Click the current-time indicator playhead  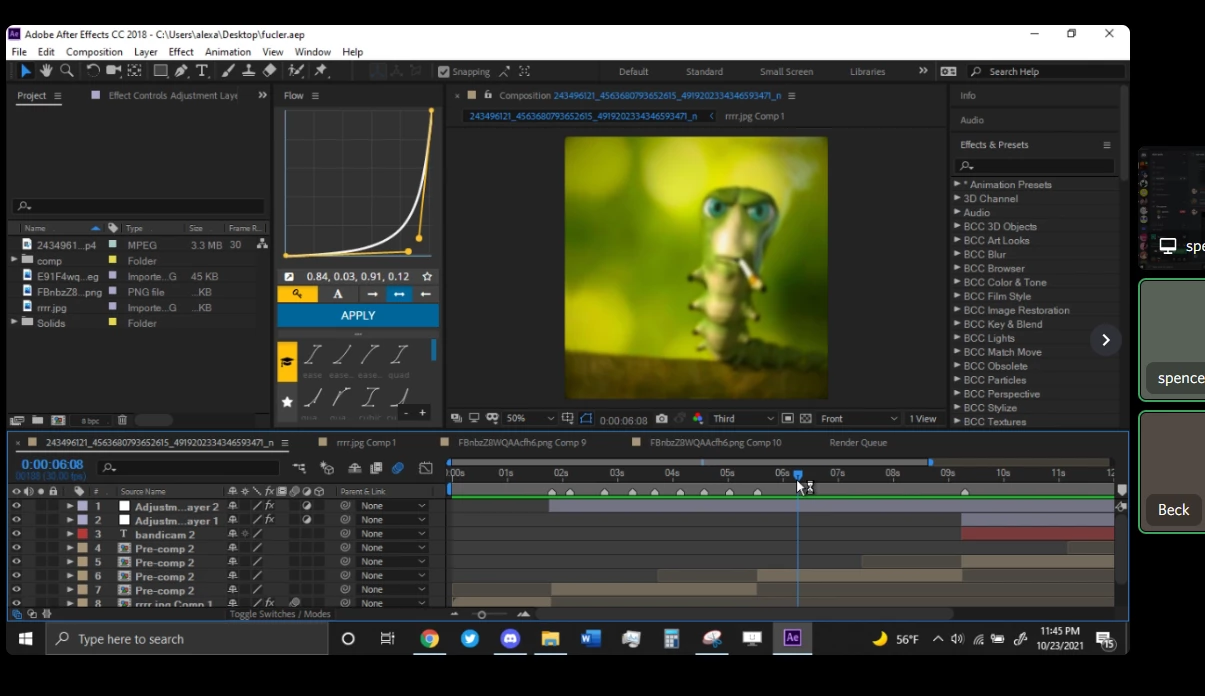coord(797,474)
